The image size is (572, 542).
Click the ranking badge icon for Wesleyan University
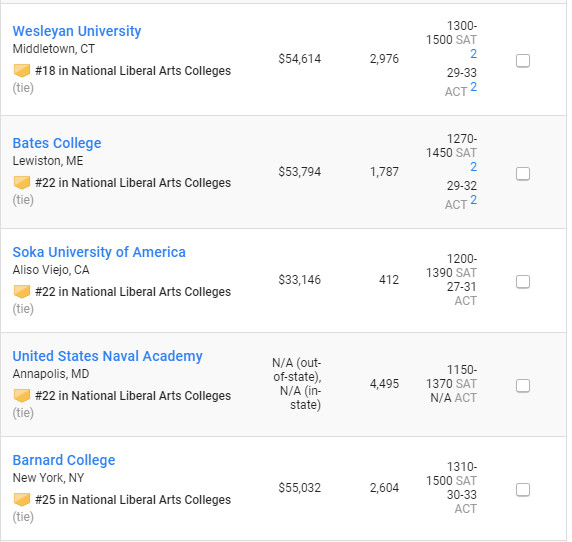[22, 70]
